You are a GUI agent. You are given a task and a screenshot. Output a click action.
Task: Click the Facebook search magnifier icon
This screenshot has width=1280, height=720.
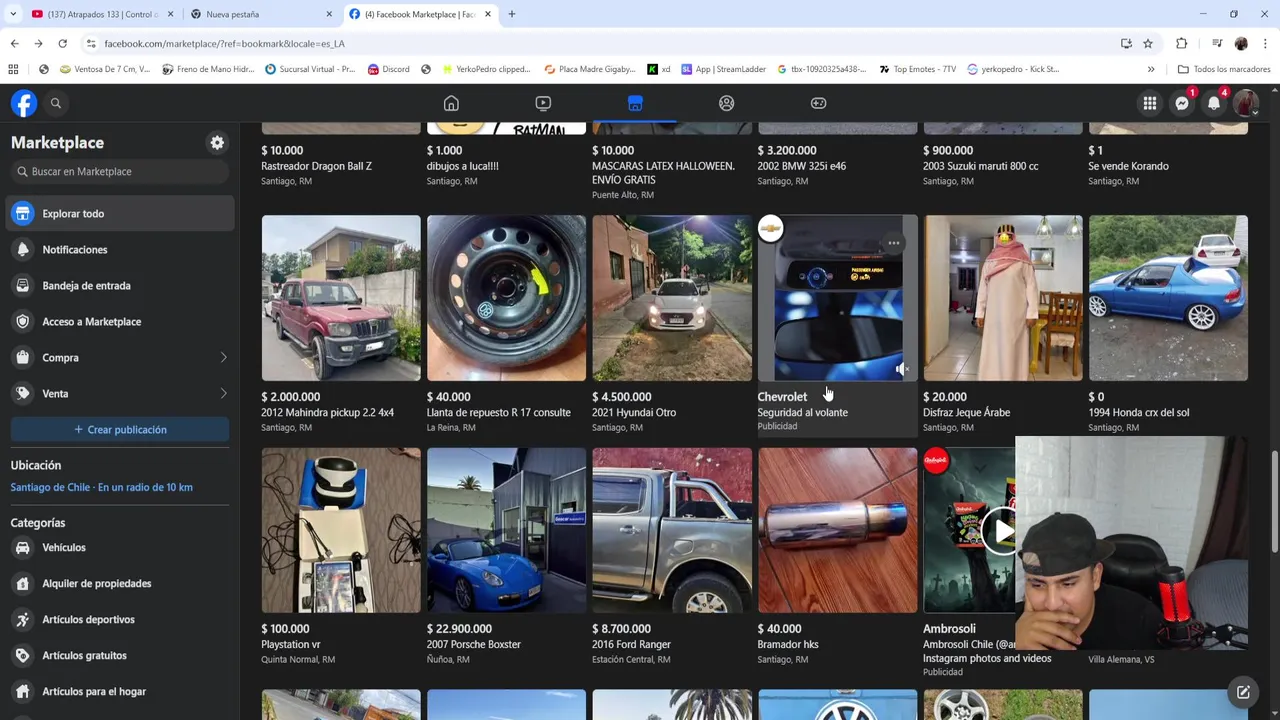(56, 103)
